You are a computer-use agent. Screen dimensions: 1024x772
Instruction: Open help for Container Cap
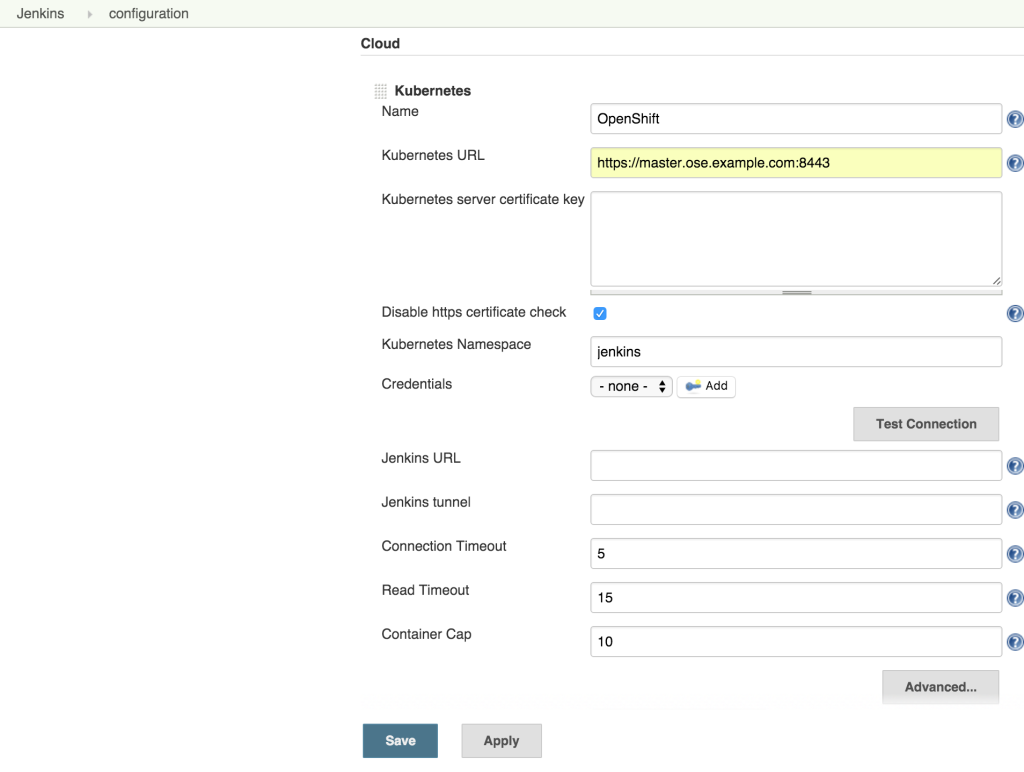[1015, 641]
